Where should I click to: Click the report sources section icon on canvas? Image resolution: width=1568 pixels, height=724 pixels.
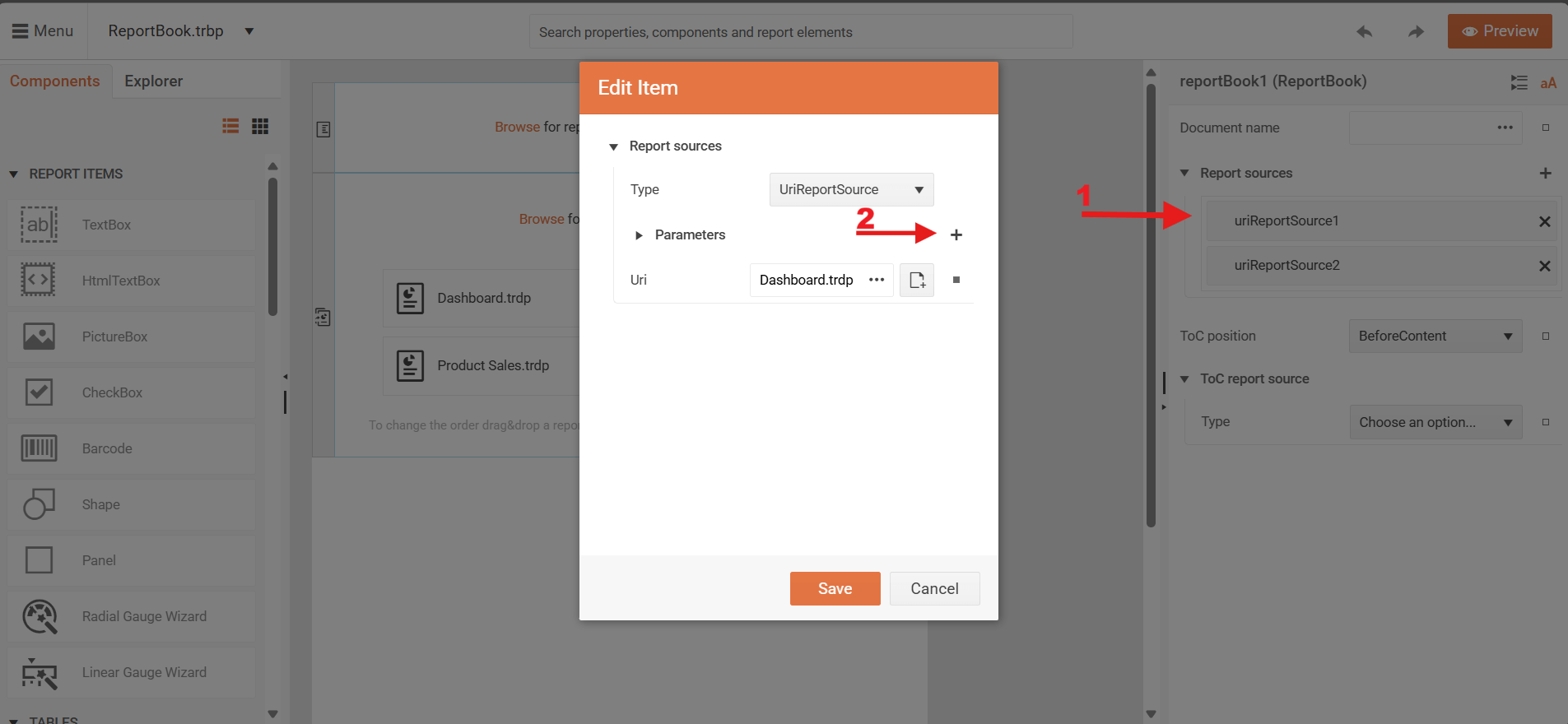pyautogui.click(x=323, y=317)
